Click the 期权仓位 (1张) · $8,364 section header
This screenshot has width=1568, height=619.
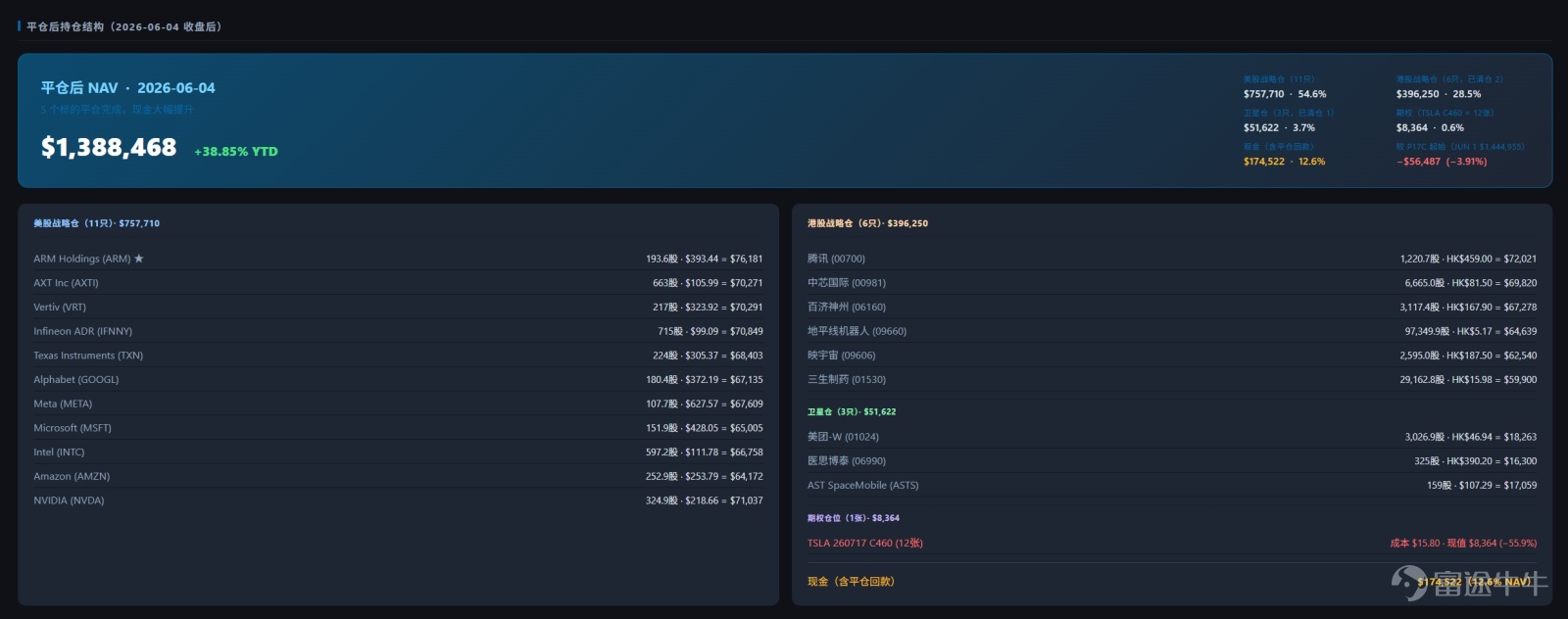pyautogui.click(x=854, y=518)
